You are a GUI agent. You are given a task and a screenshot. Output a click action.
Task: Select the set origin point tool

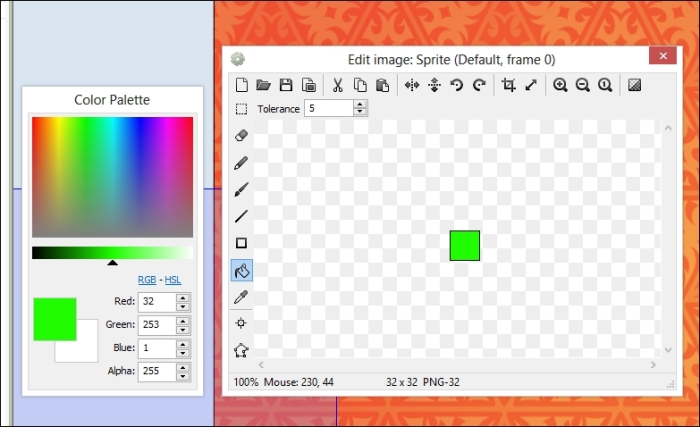click(x=241, y=323)
